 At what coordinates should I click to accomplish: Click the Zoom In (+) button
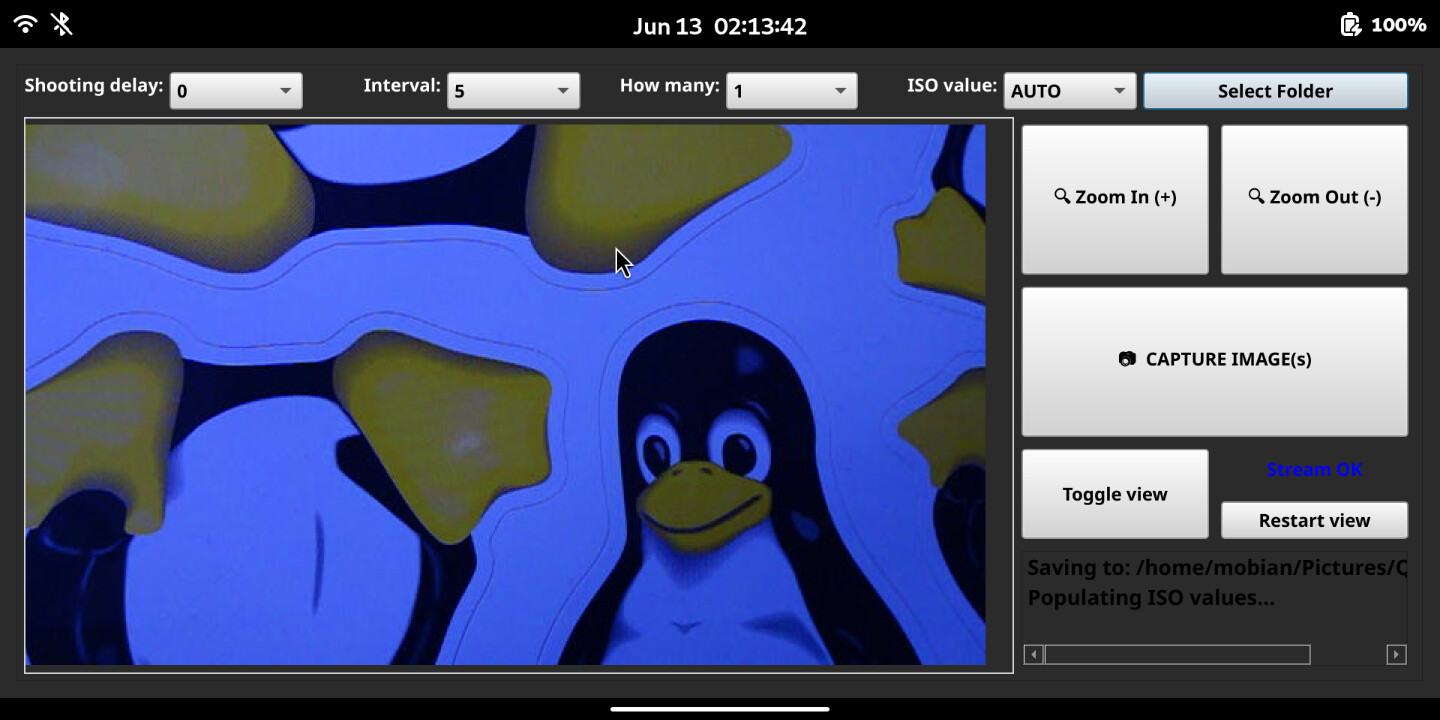pyautogui.click(x=1115, y=199)
